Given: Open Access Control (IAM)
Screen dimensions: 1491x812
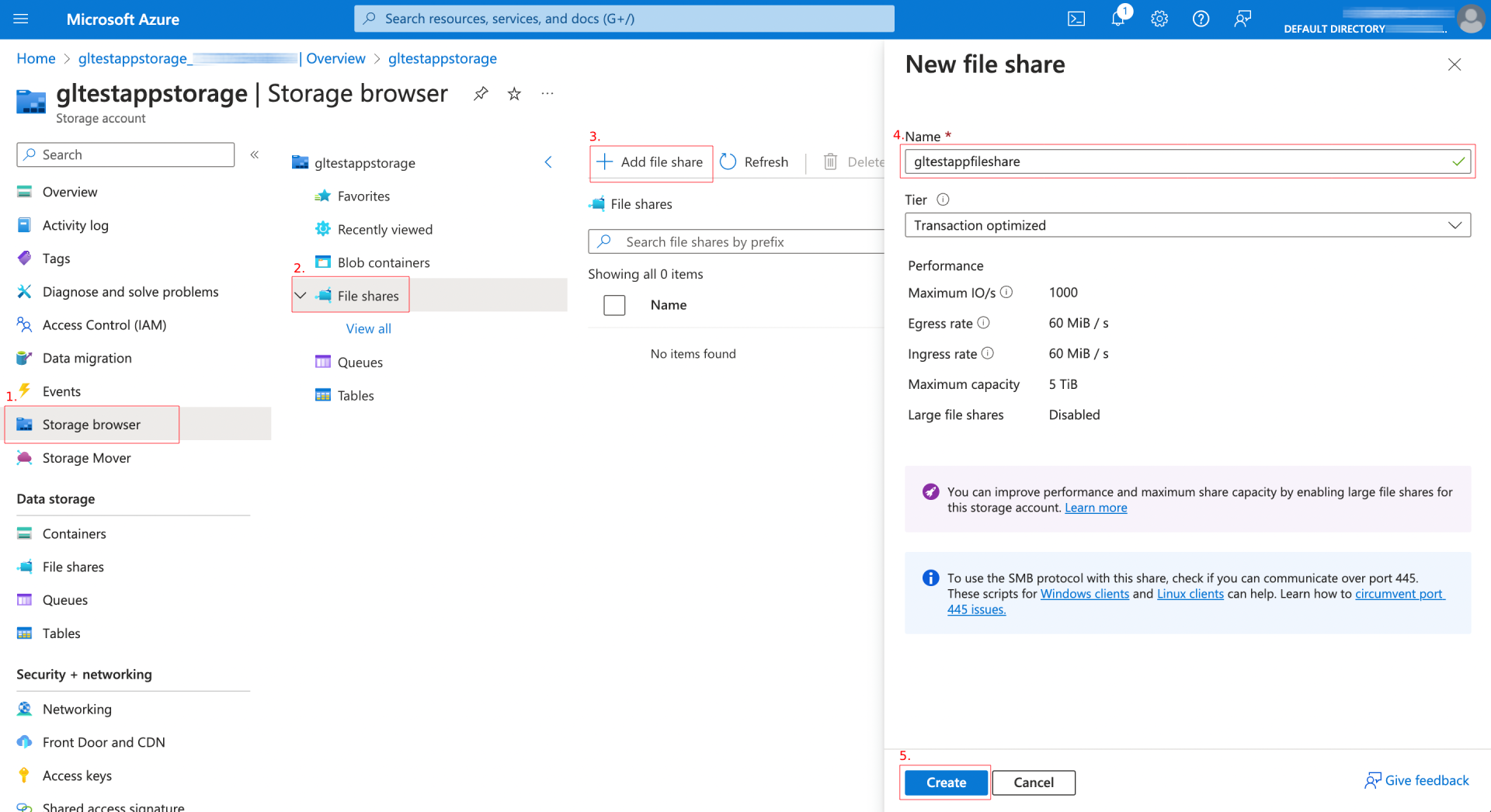Looking at the screenshot, I should pyautogui.click(x=104, y=325).
